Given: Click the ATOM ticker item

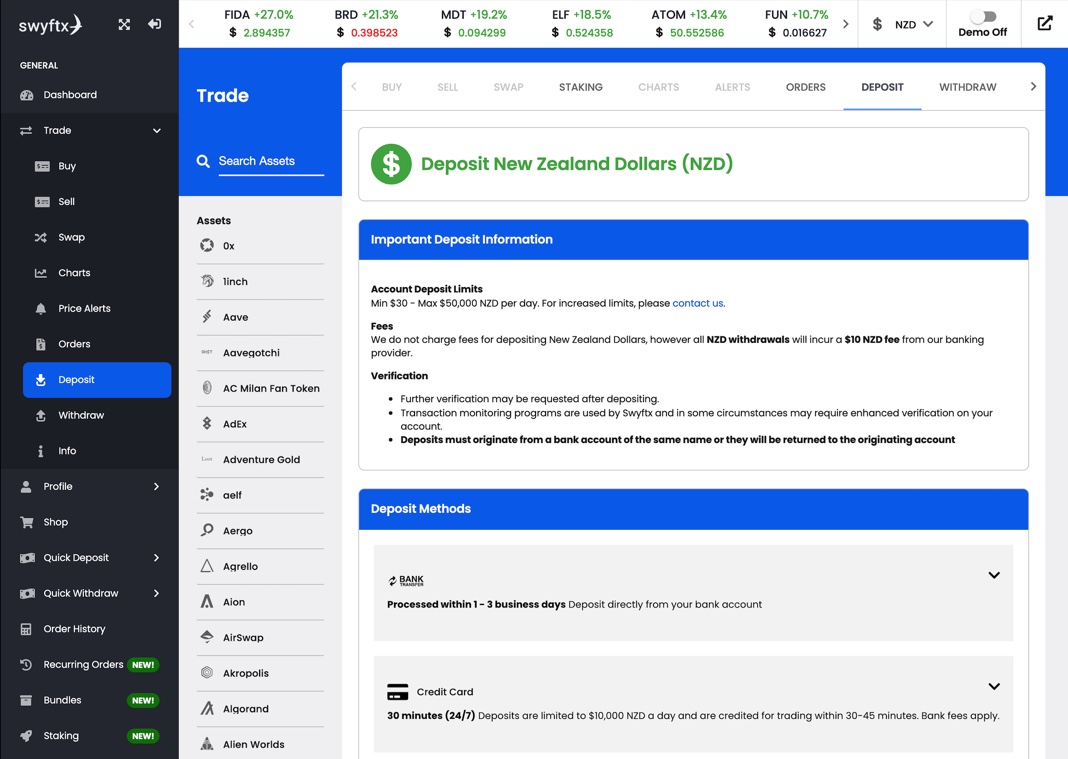Looking at the screenshot, I should click(689, 24).
